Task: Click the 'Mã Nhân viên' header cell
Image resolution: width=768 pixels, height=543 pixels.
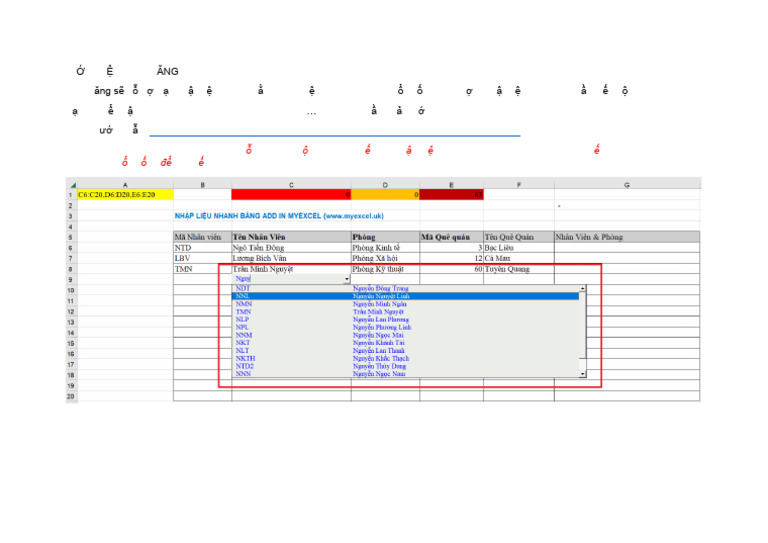Action: click(203, 237)
